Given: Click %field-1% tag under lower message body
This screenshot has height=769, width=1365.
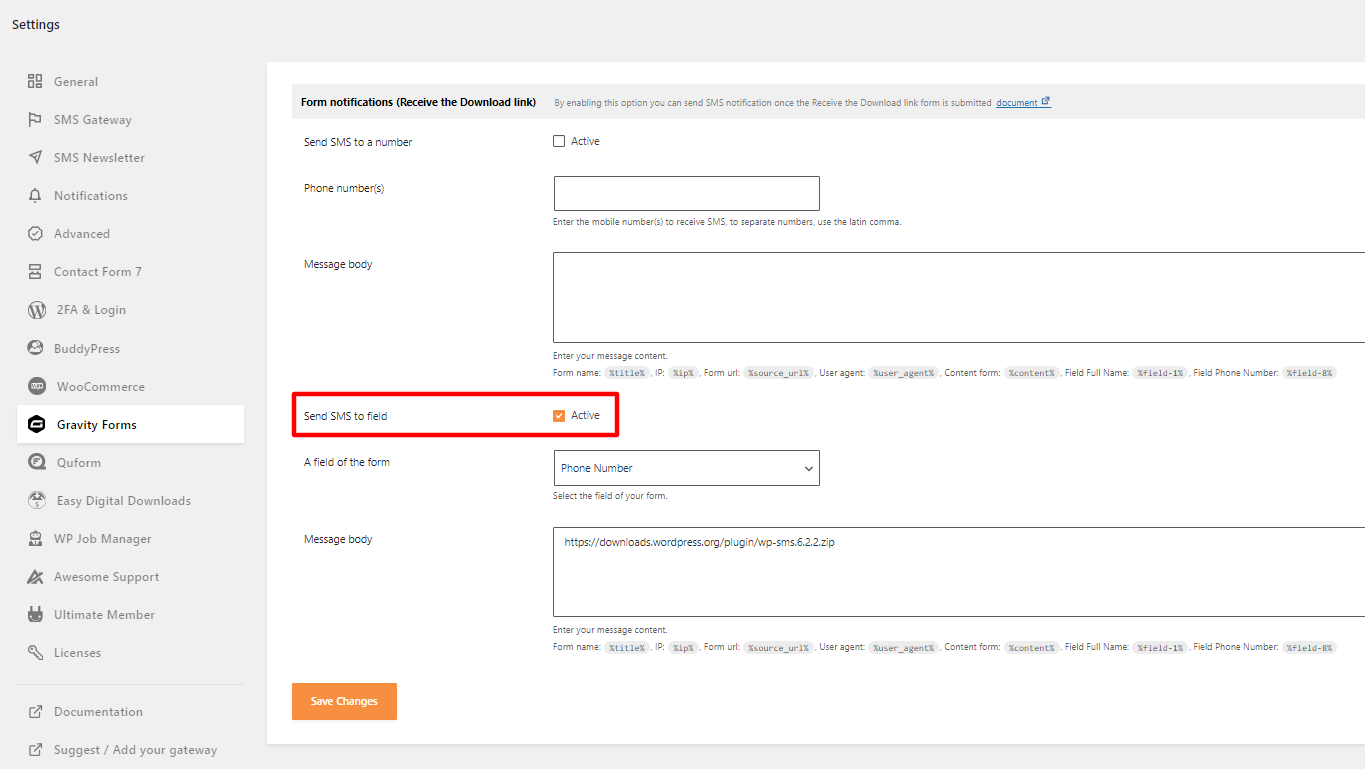Looking at the screenshot, I should [1160, 648].
